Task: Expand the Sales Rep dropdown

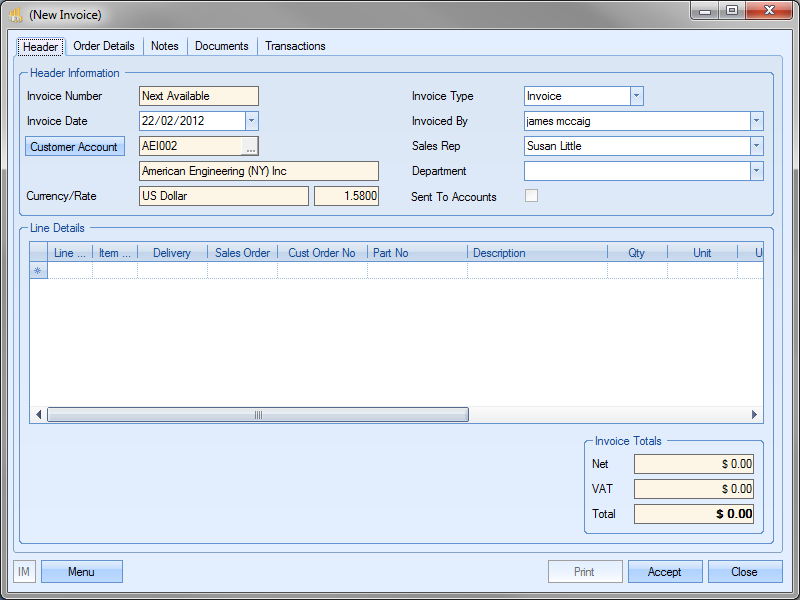Action: coord(756,146)
